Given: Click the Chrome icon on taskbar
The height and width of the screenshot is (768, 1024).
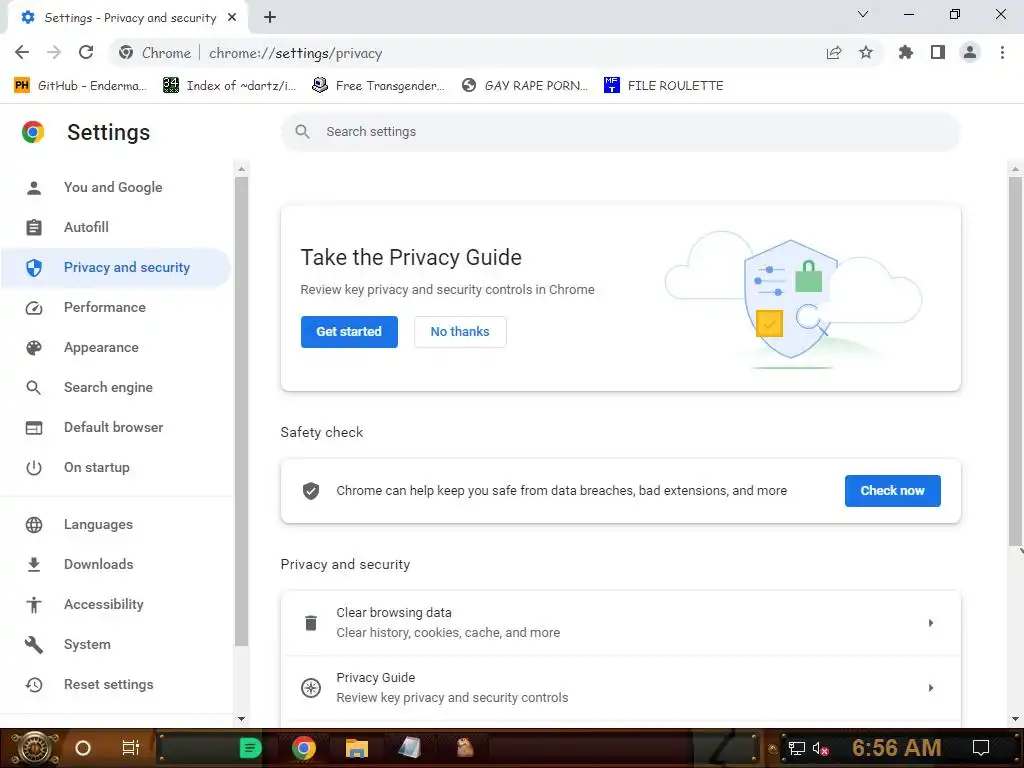Looking at the screenshot, I should point(304,748).
